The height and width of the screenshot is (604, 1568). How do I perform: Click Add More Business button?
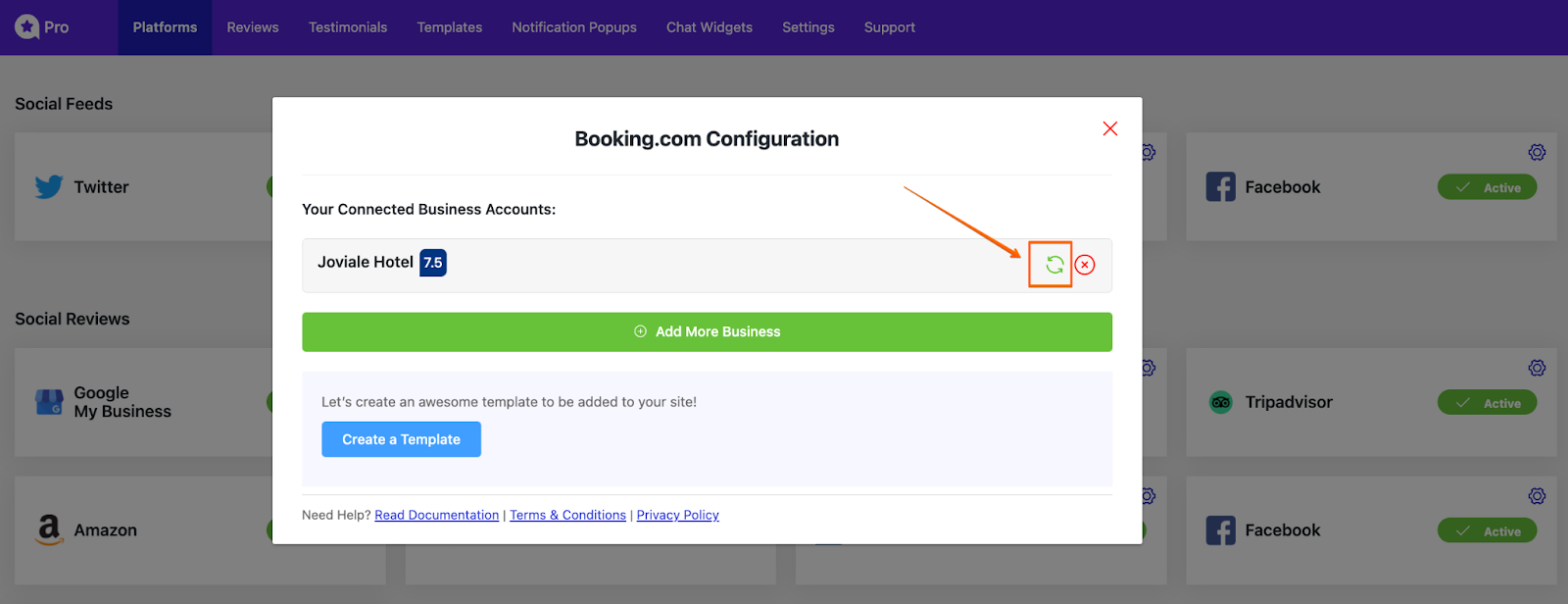click(707, 331)
